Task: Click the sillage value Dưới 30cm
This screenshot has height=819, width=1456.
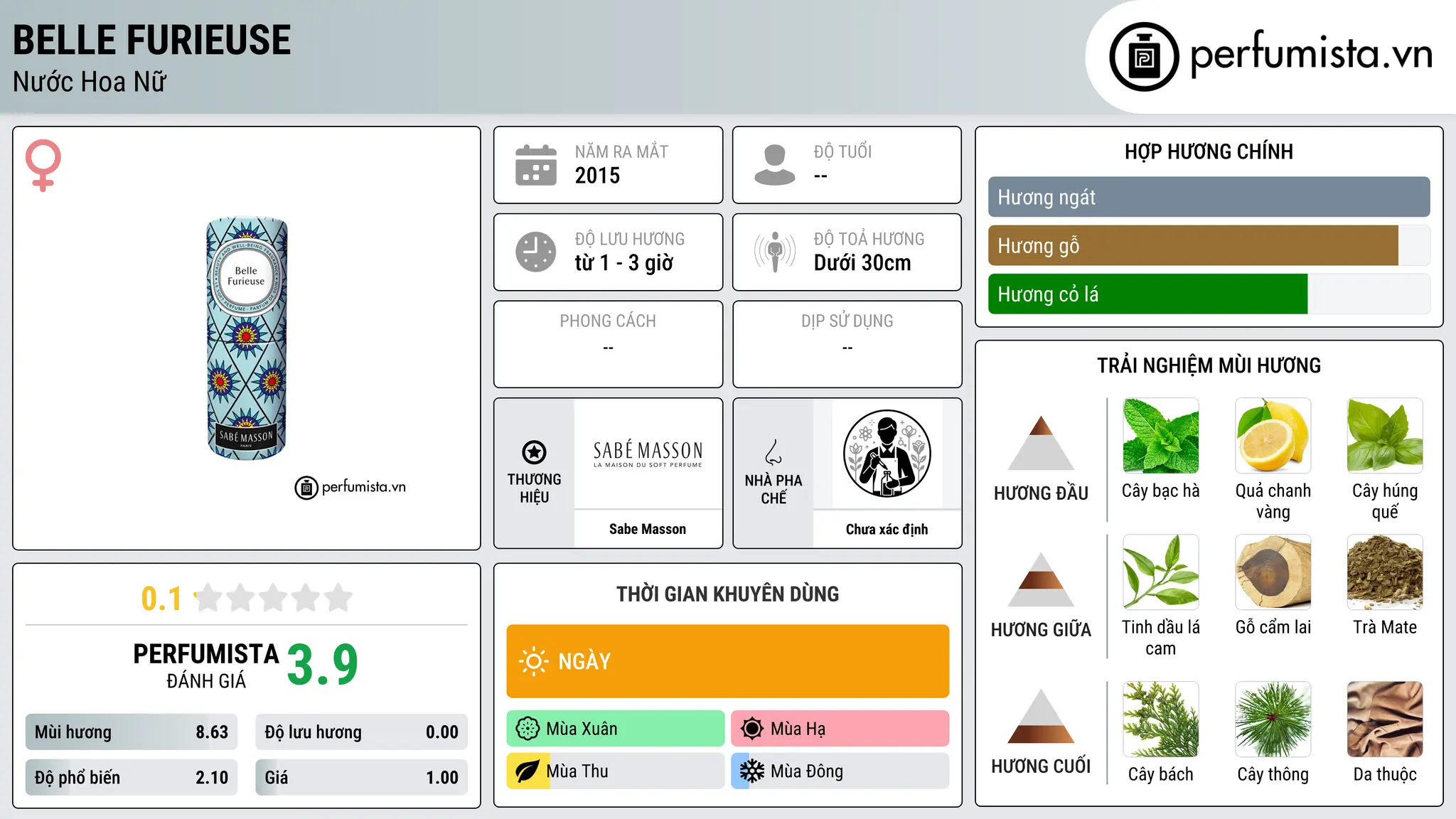Action: tap(862, 263)
